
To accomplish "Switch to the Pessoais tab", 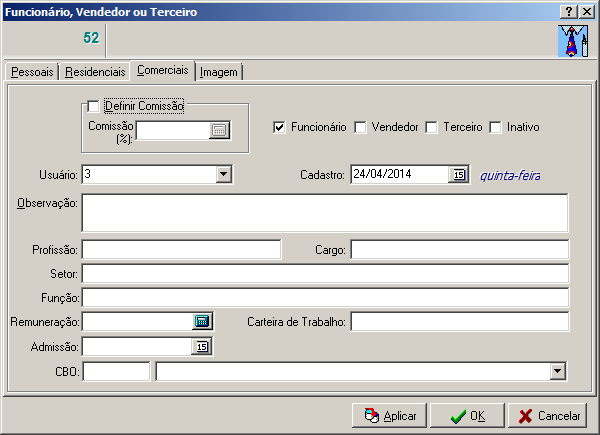I will [x=31, y=72].
